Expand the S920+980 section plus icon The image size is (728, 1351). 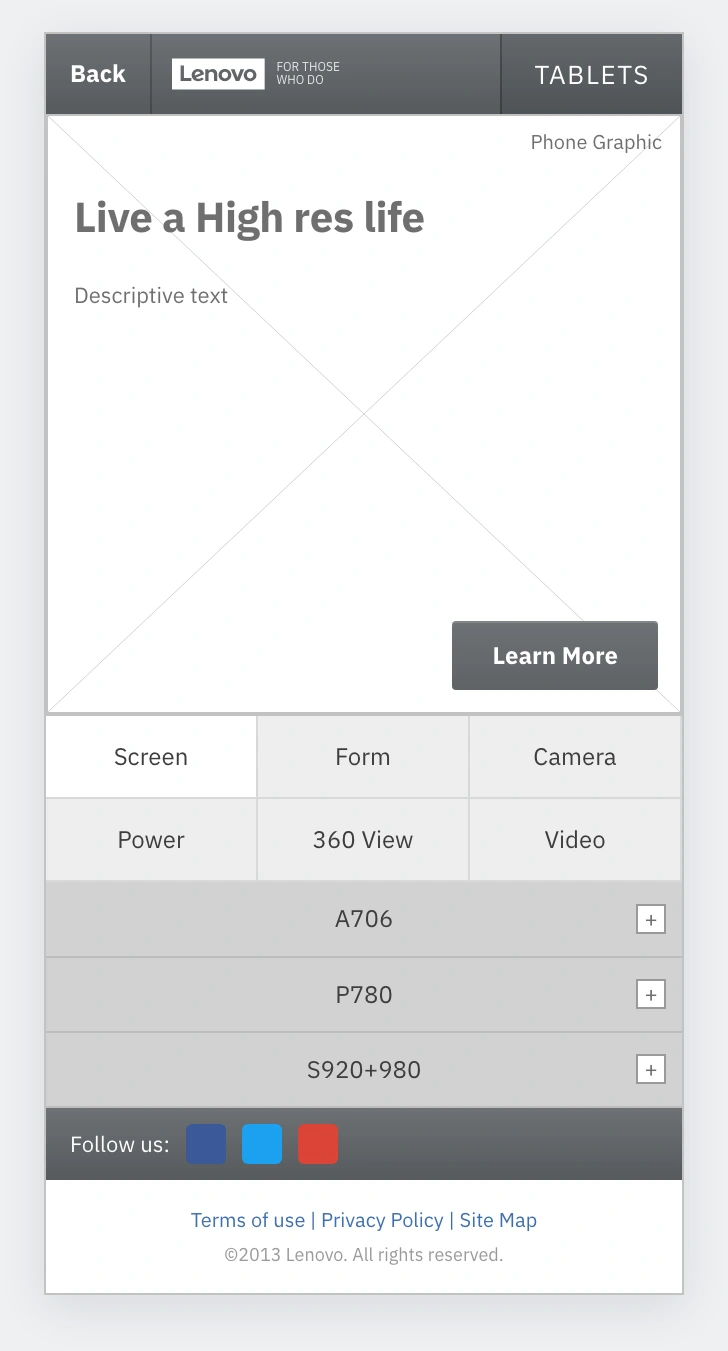point(651,1070)
